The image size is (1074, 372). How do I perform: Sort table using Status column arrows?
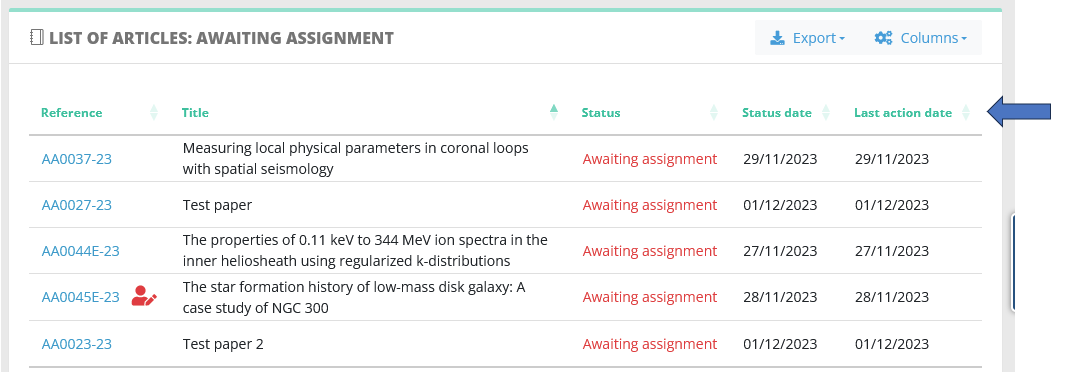click(714, 112)
